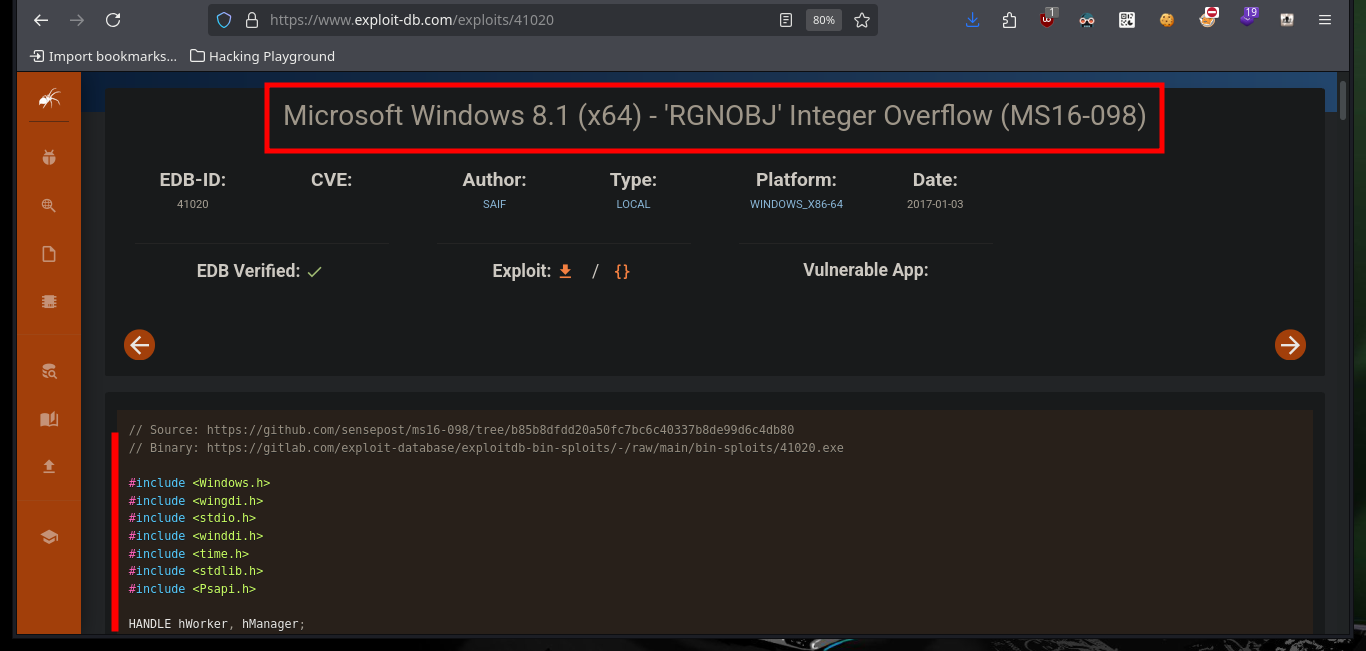Open the FoxyProxy extension icon
Image resolution: width=1366 pixels, height=651 pixels.
(1208, 18)
